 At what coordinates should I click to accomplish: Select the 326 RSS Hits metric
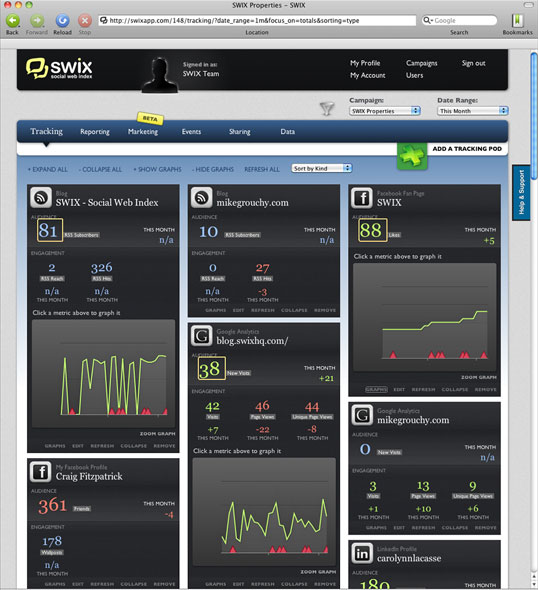pos(102,268)
